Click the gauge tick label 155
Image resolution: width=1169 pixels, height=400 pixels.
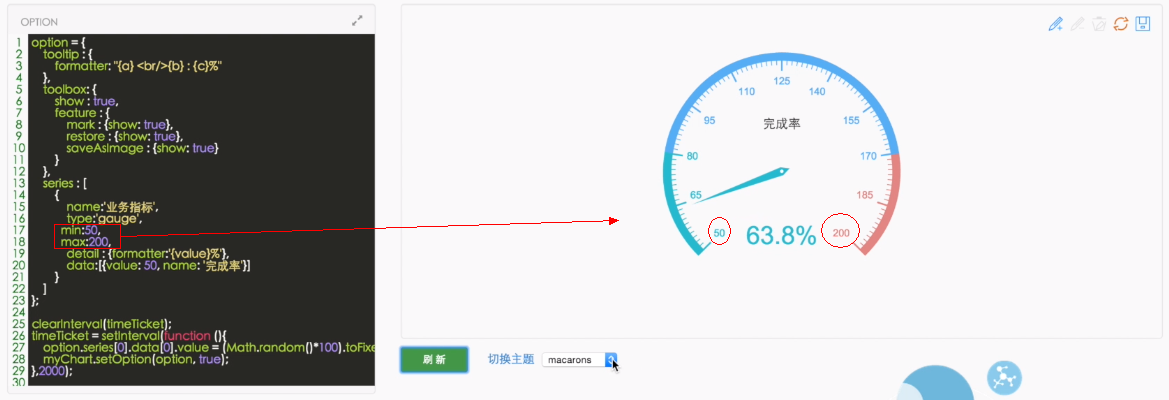pos(851,121)
